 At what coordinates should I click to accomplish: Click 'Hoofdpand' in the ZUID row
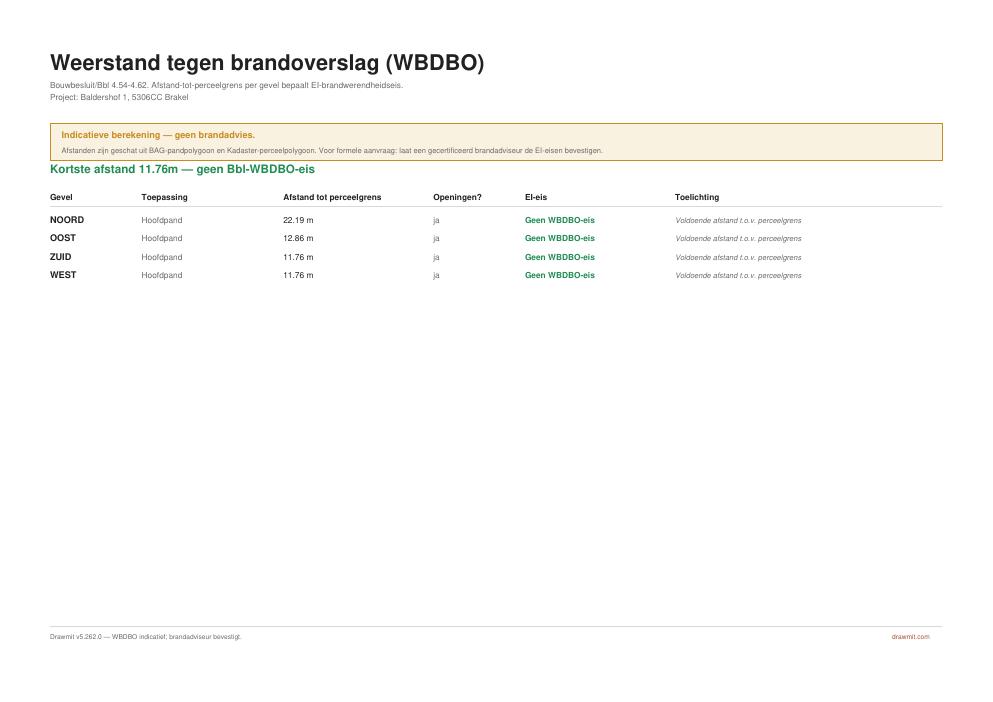click(161, 257)
